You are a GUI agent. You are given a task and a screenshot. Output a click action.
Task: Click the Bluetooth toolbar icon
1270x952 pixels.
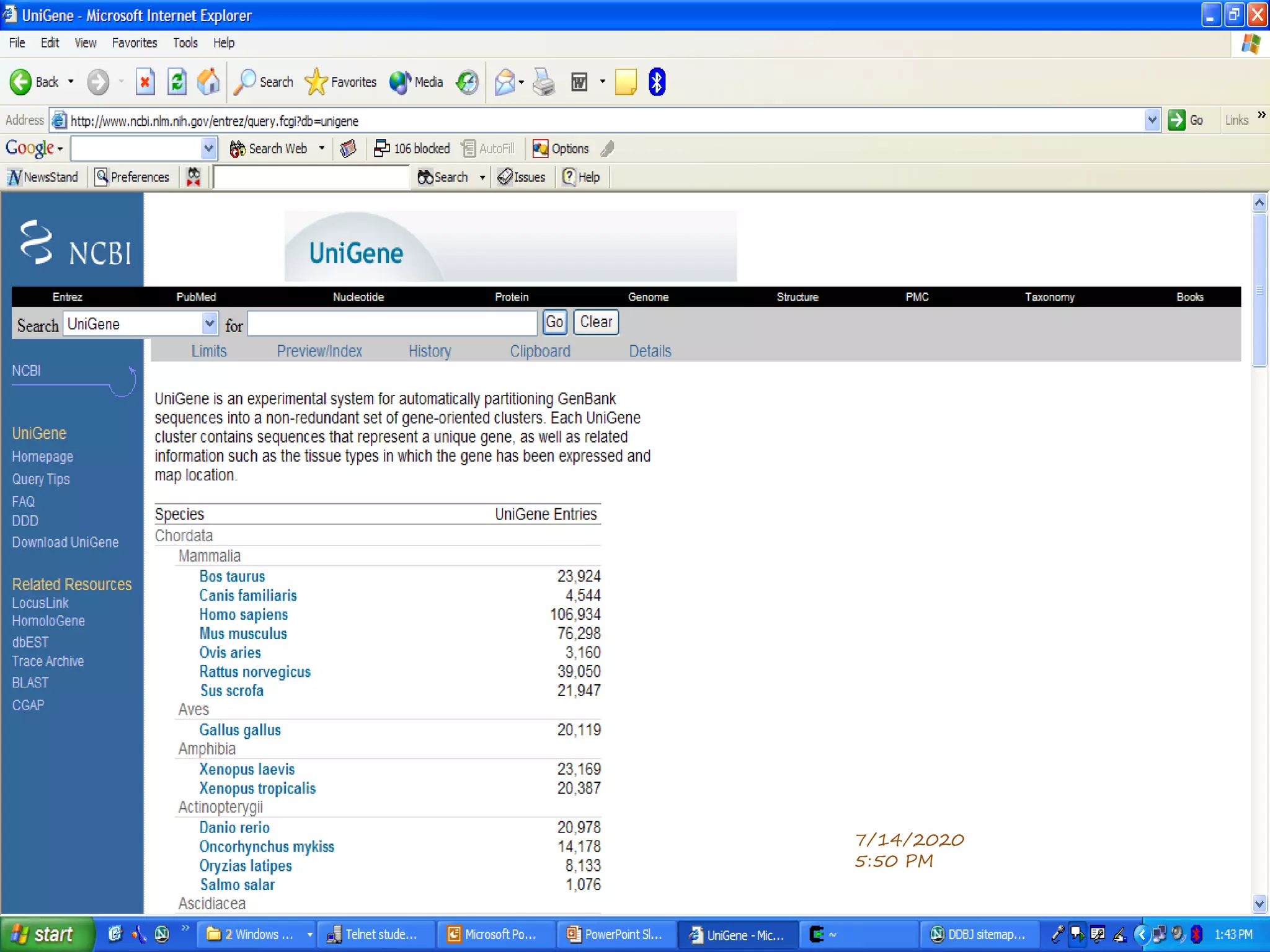(657, 82)
